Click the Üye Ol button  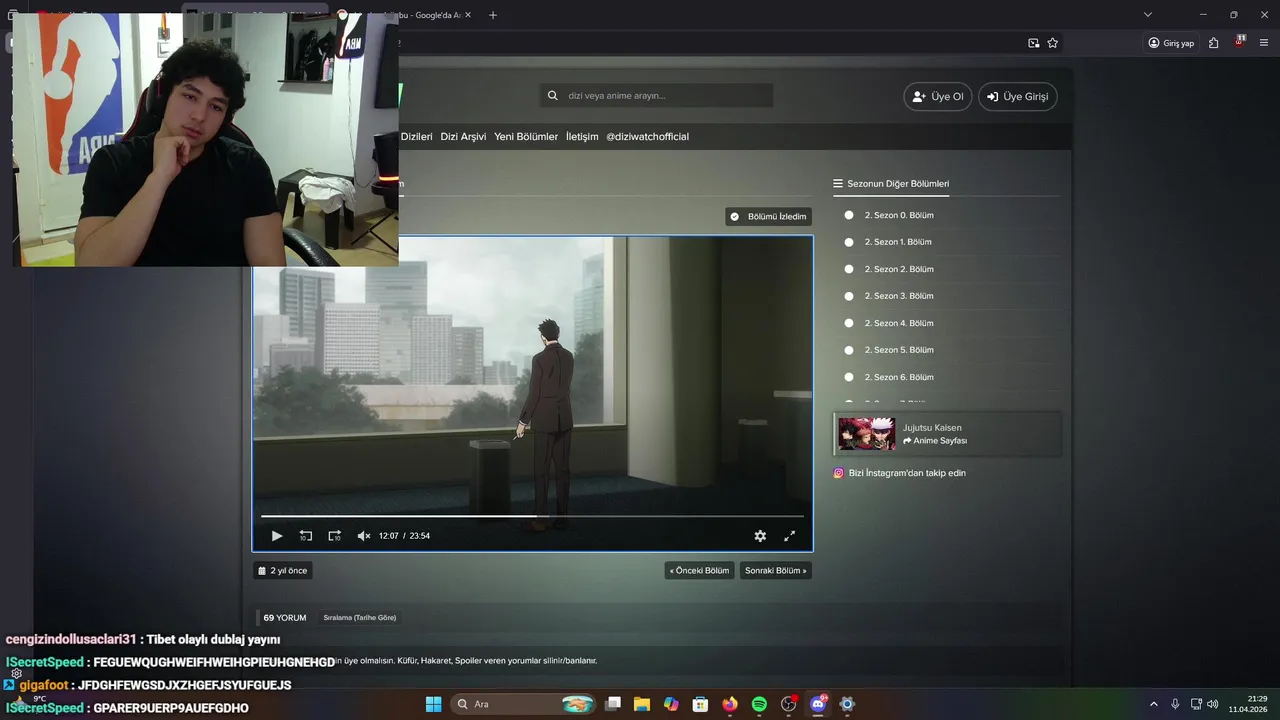[x=938, y=97]
